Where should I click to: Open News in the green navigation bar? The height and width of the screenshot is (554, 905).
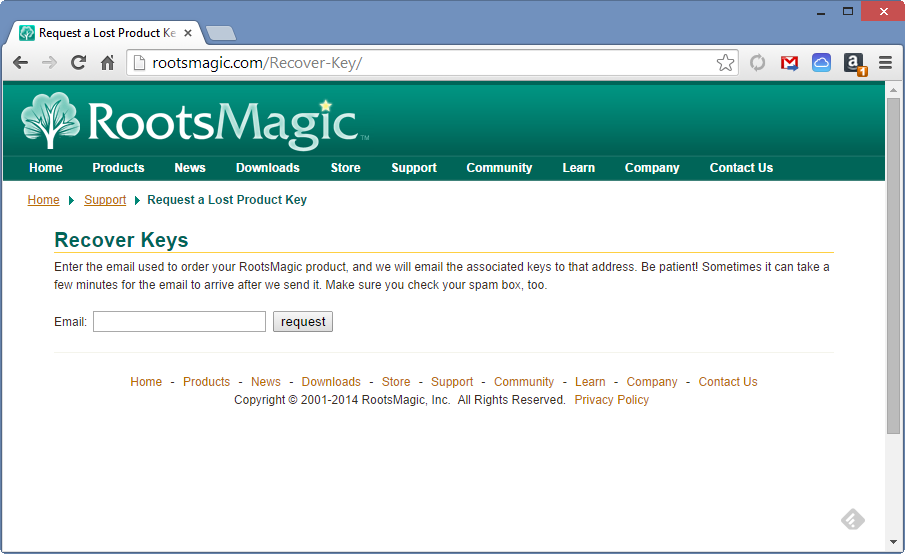(190, 168)
